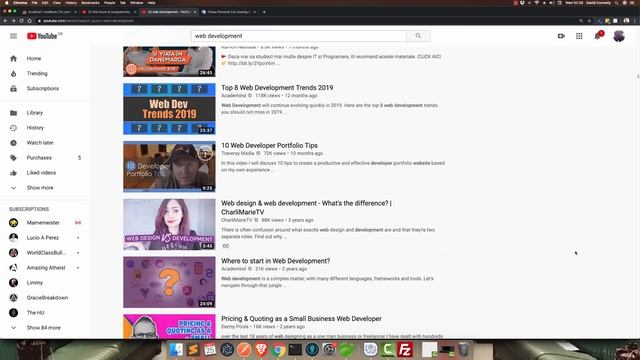The width and height of the screenshot is (640, 360).
Task: Switch to 'Cheap Personal Car Leasing' tab
Action: pyautogui.click(x=229, y=12)
